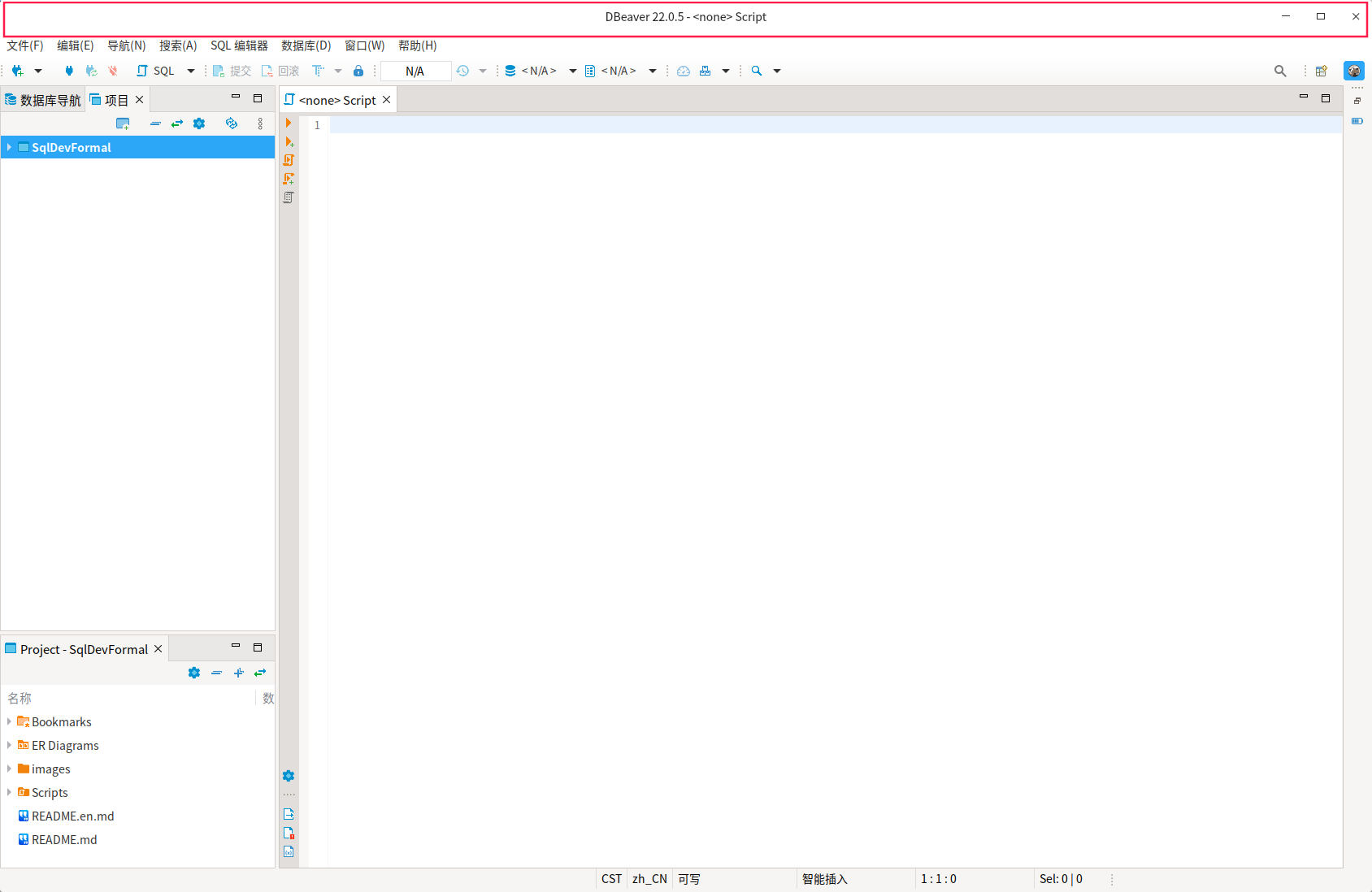Viewport: 1372px width, 892px height.
Task: Open the 搜索(A) menu
Action: click(x=178, y=45)
